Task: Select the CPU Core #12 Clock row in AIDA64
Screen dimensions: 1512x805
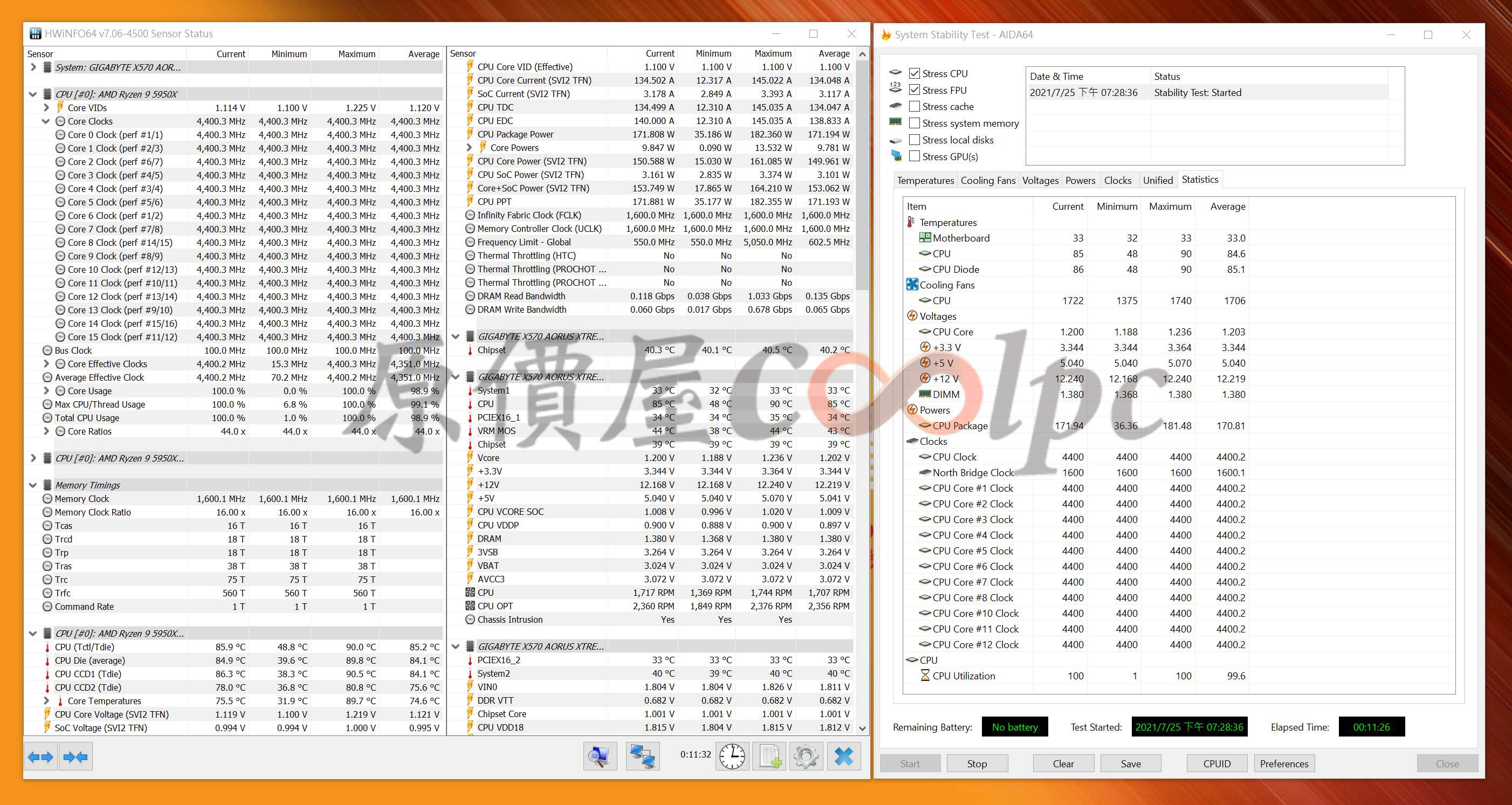Action: 1076,644
